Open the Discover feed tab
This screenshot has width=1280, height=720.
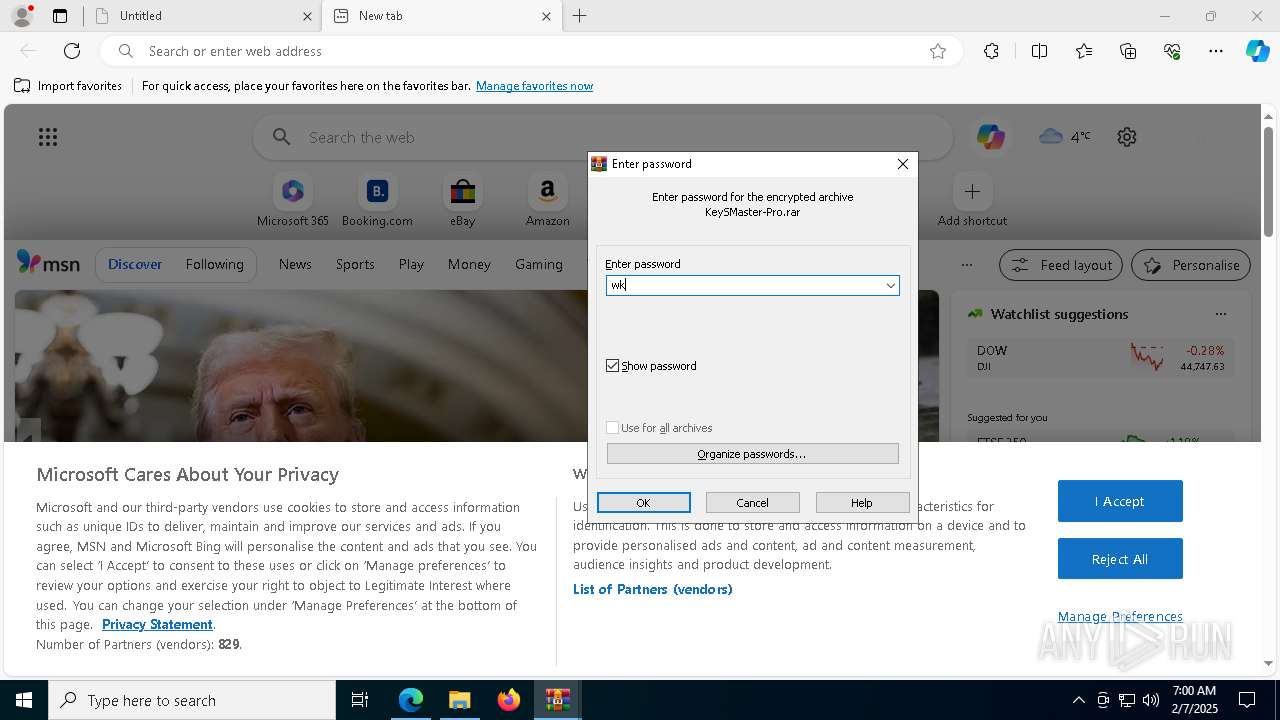[x=135, y=264]
